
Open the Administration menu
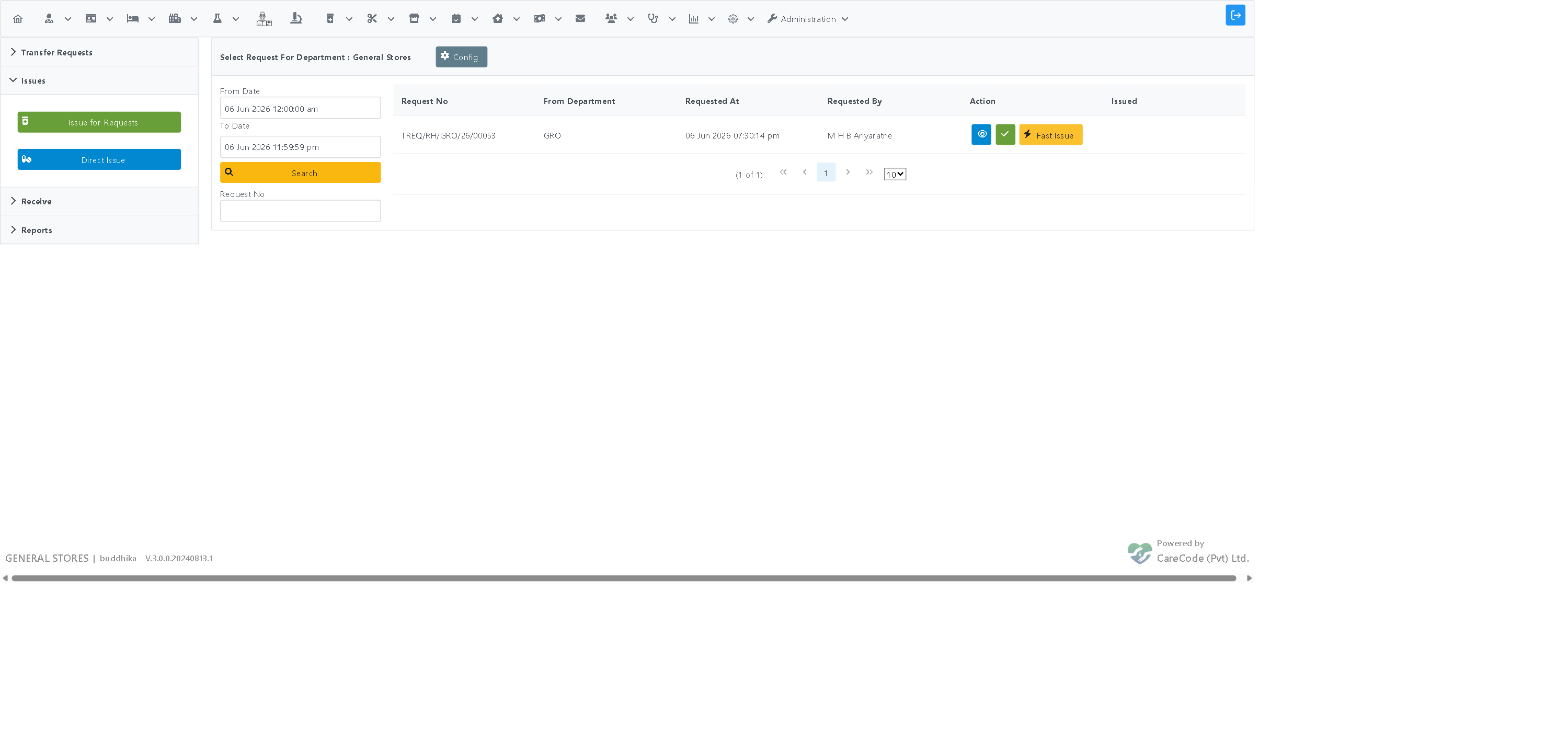(807, 19)
